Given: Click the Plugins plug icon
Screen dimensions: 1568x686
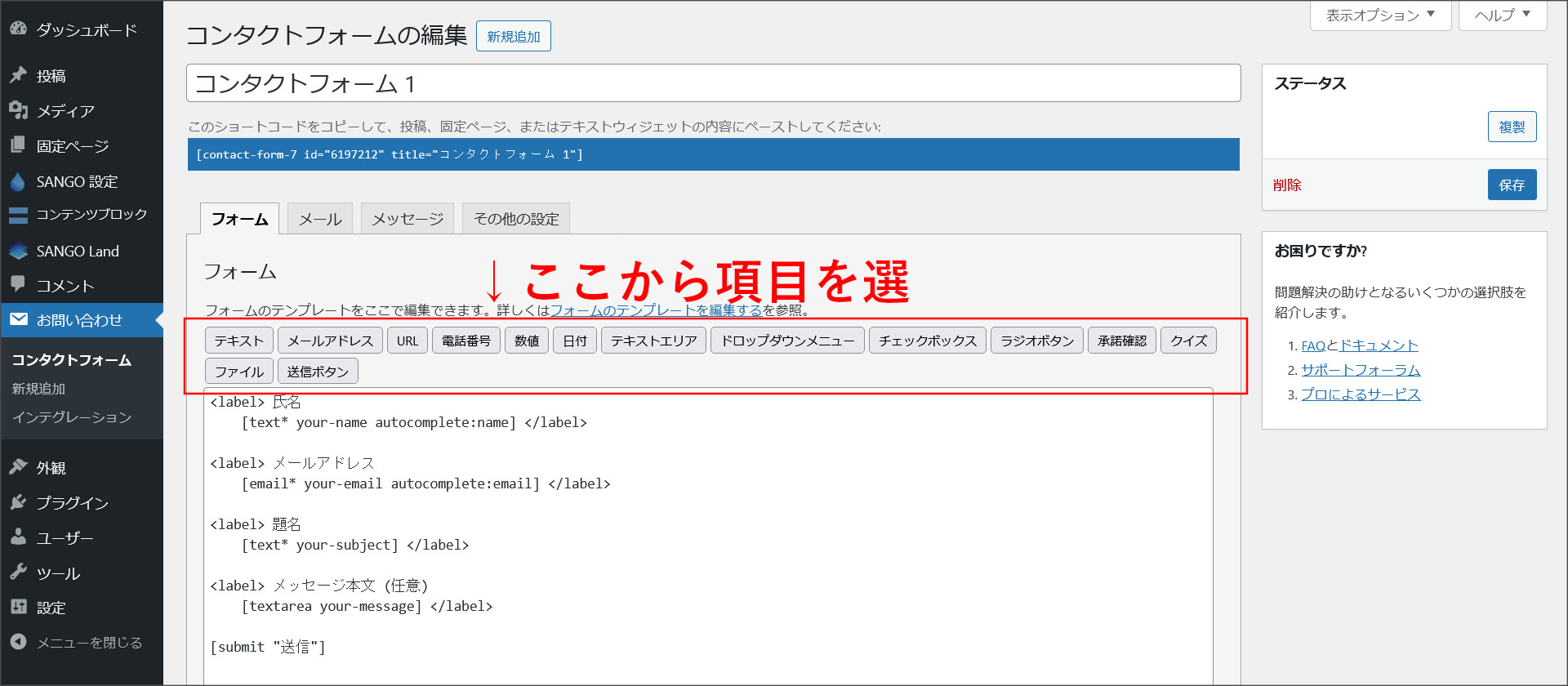Looking at the screenshot, I should tap(18, 502).
